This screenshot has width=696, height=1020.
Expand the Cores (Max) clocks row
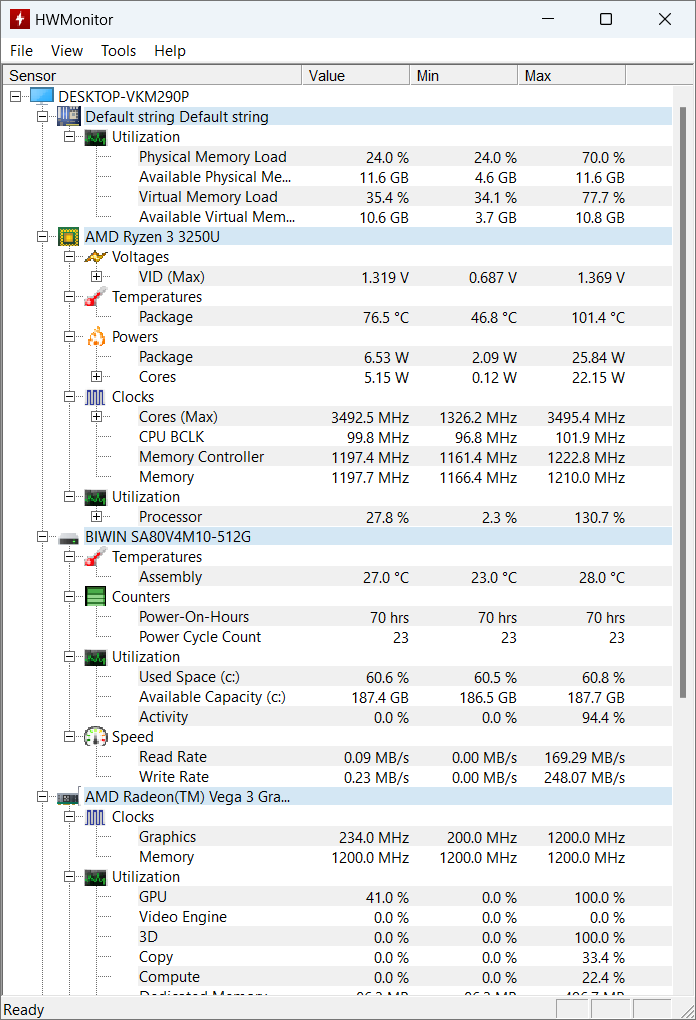click(96, 417)
